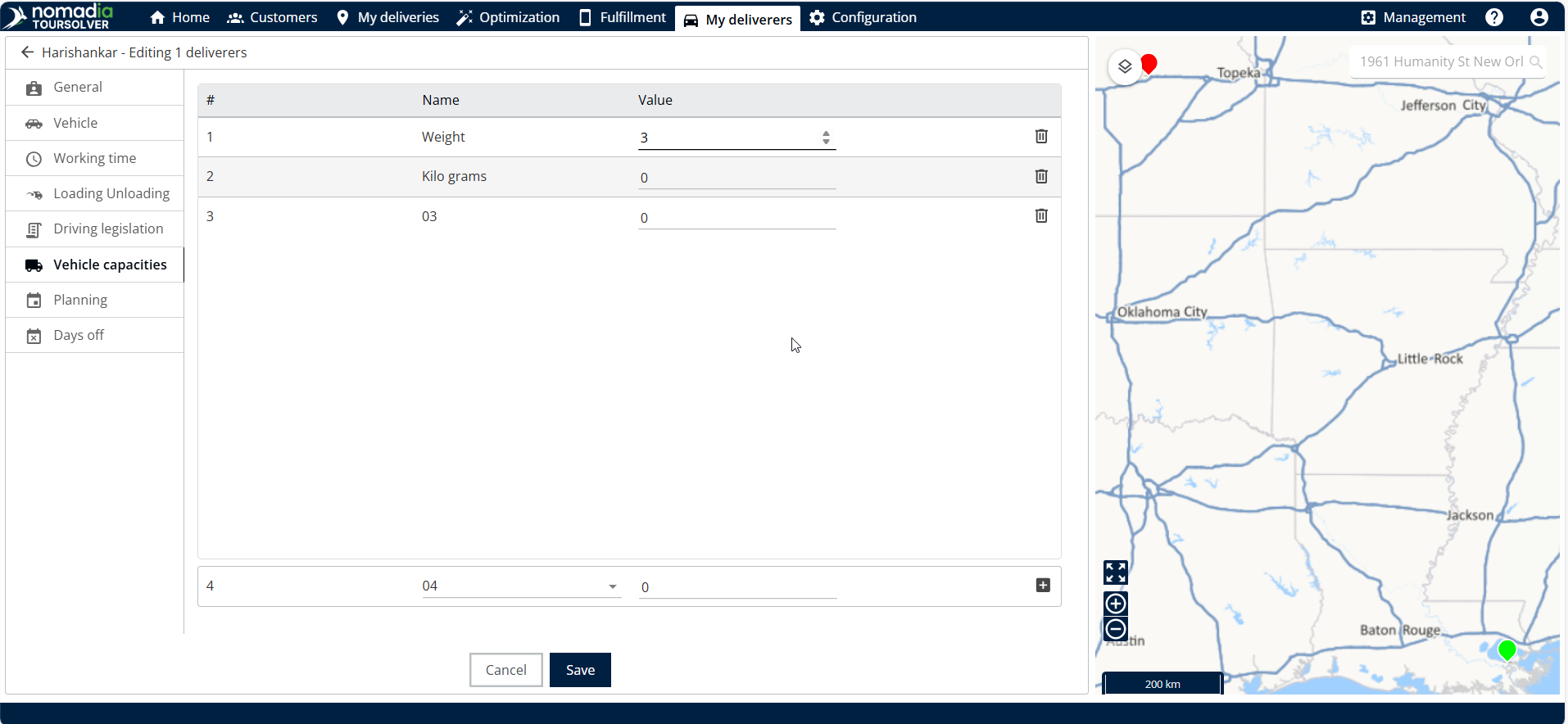The image size is (1568, 724).
Task: Click the green map marker
Action: 1506,649
